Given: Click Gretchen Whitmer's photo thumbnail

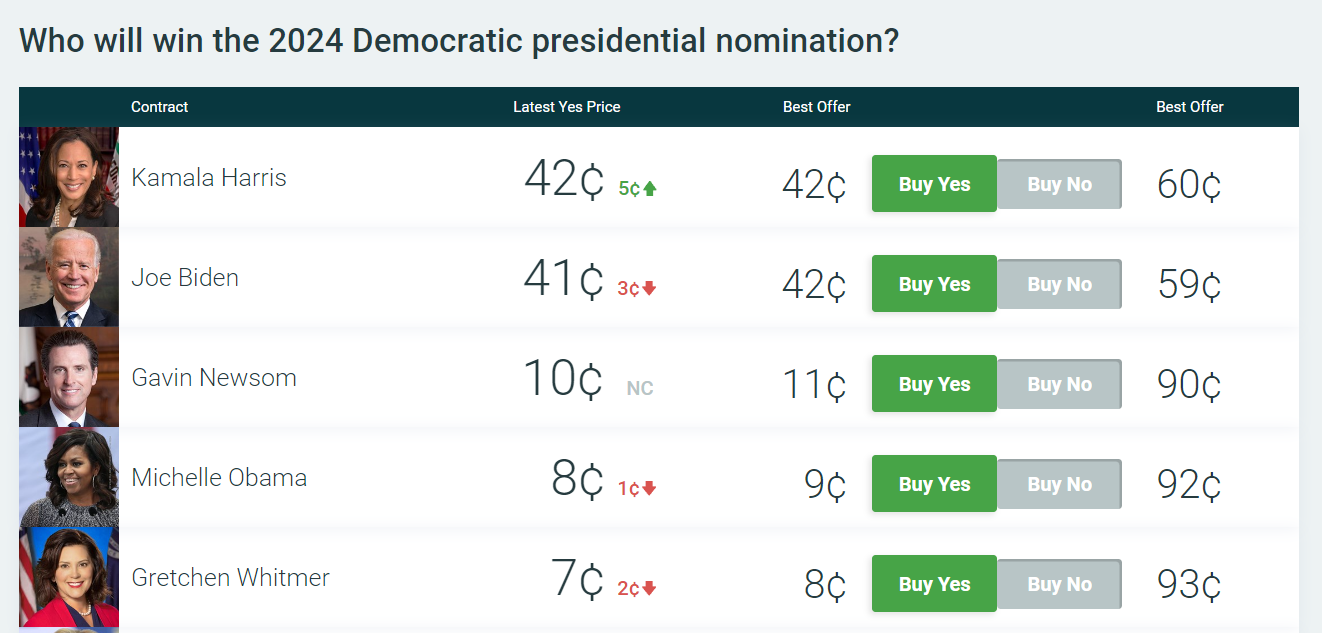Looking at the screenshot, I should [69, 577].
